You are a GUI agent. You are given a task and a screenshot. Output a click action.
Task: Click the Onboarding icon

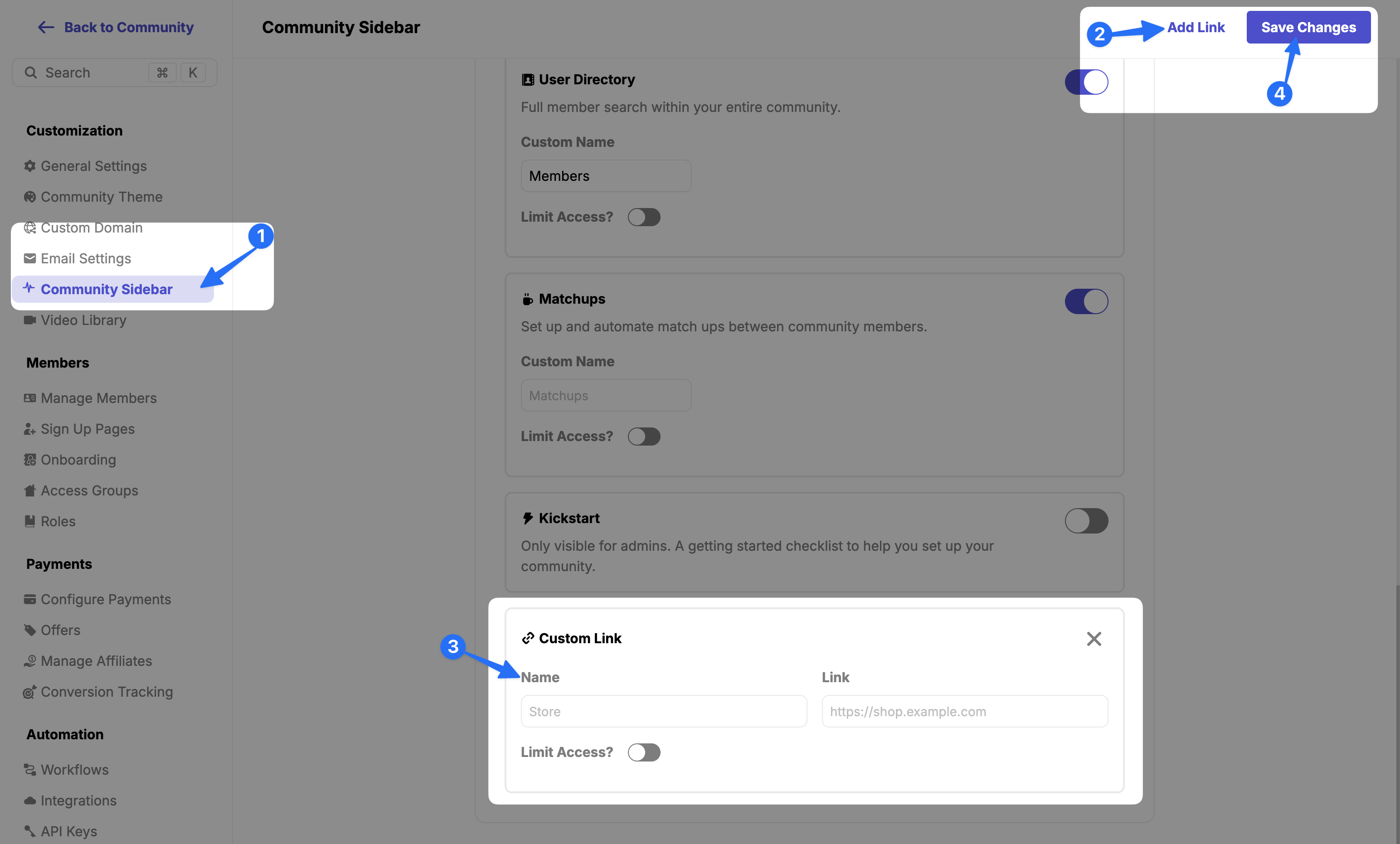pyautogui.click(x=29, y=460)
